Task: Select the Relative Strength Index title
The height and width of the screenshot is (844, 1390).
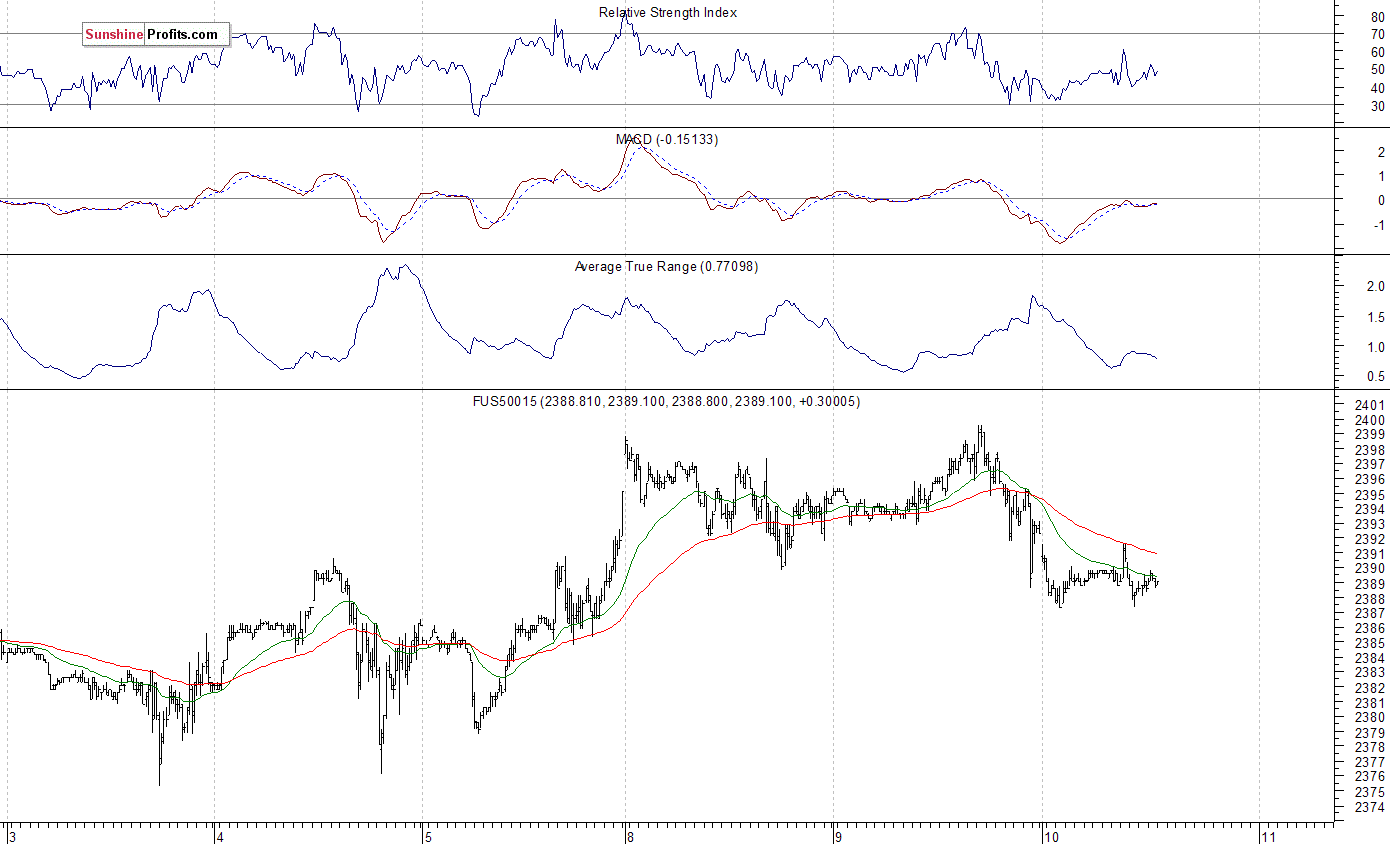Action: coord(668,13)
